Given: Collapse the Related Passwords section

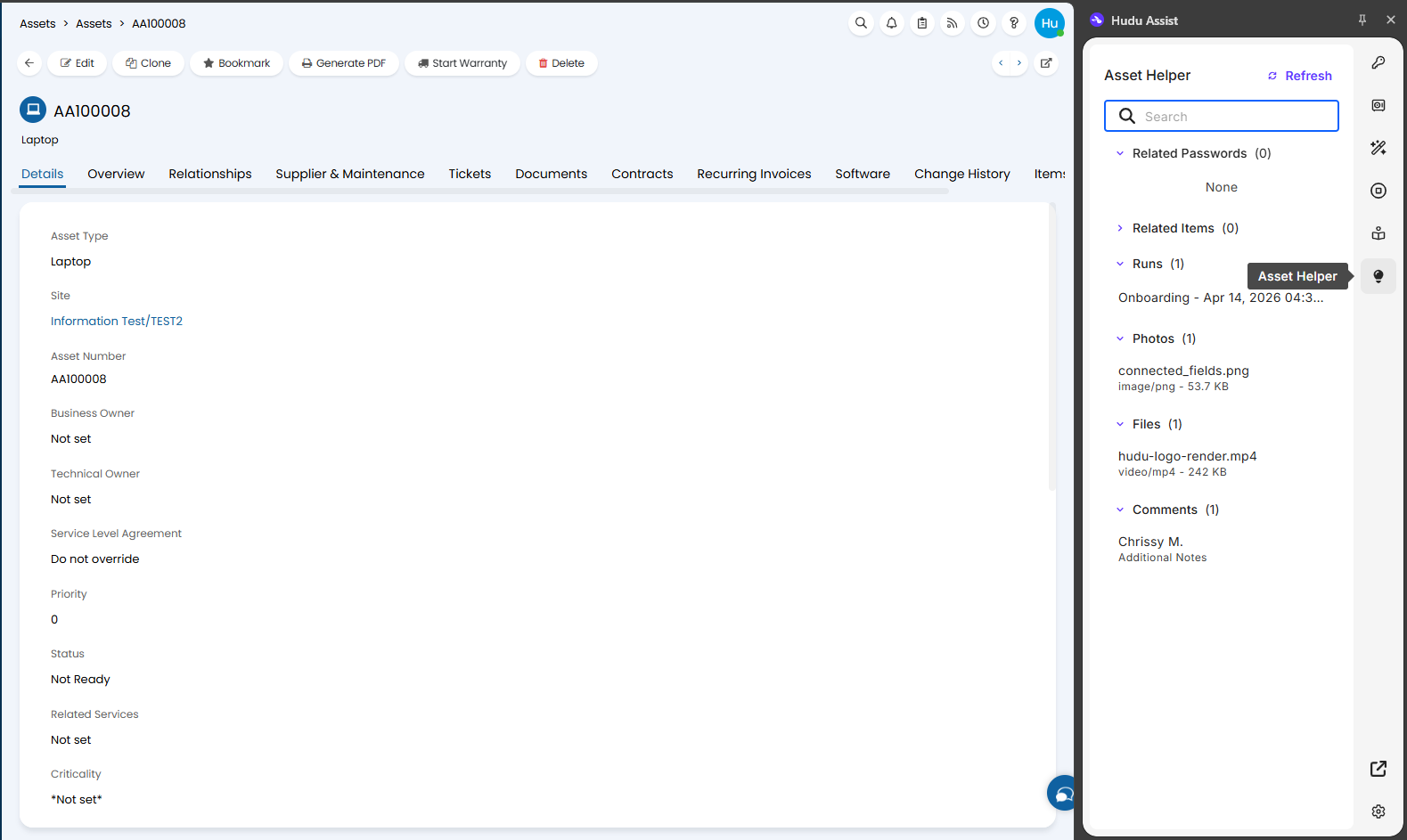Looking at the screenshot, I should point(1120,153).
